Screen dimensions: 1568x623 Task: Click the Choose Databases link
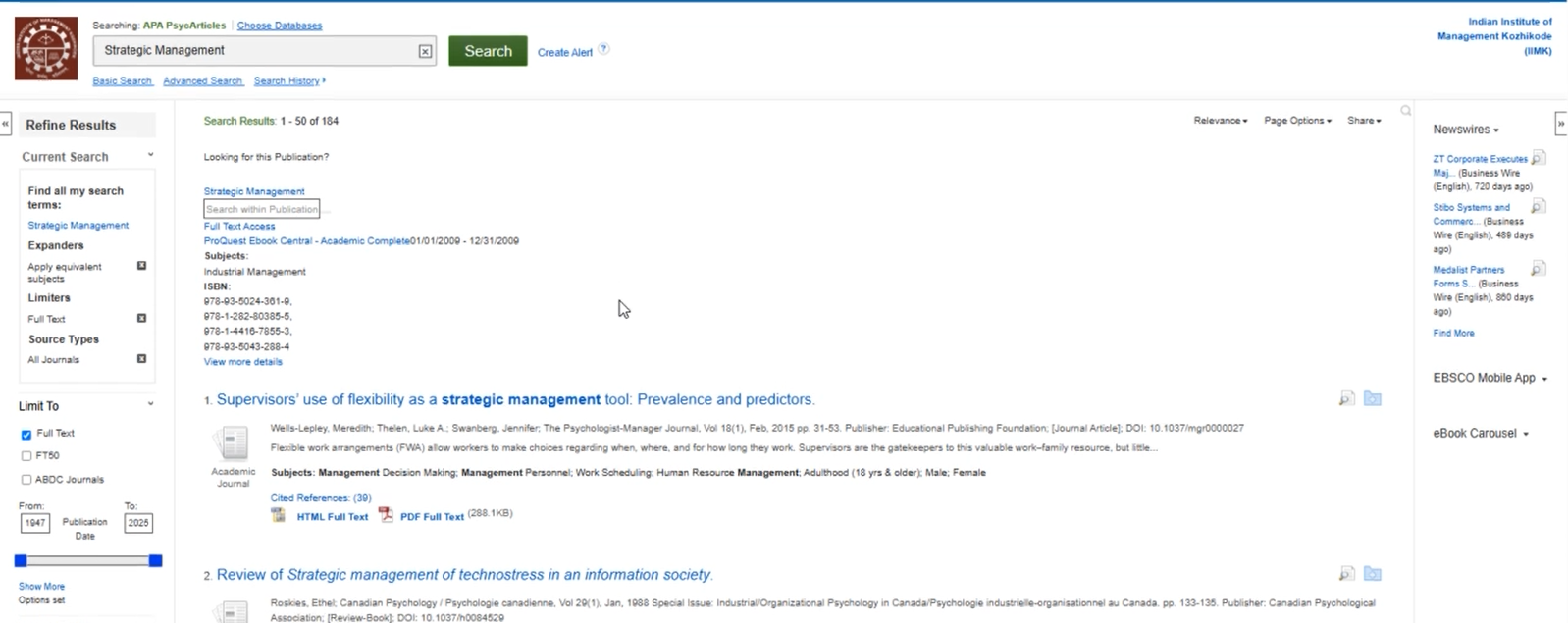[279, 26]
